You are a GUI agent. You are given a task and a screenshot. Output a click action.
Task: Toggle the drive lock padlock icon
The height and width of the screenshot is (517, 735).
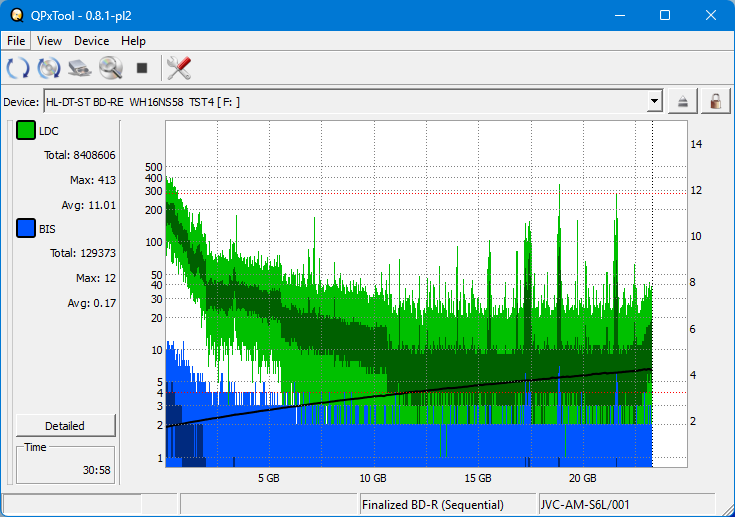pos(714,101)
